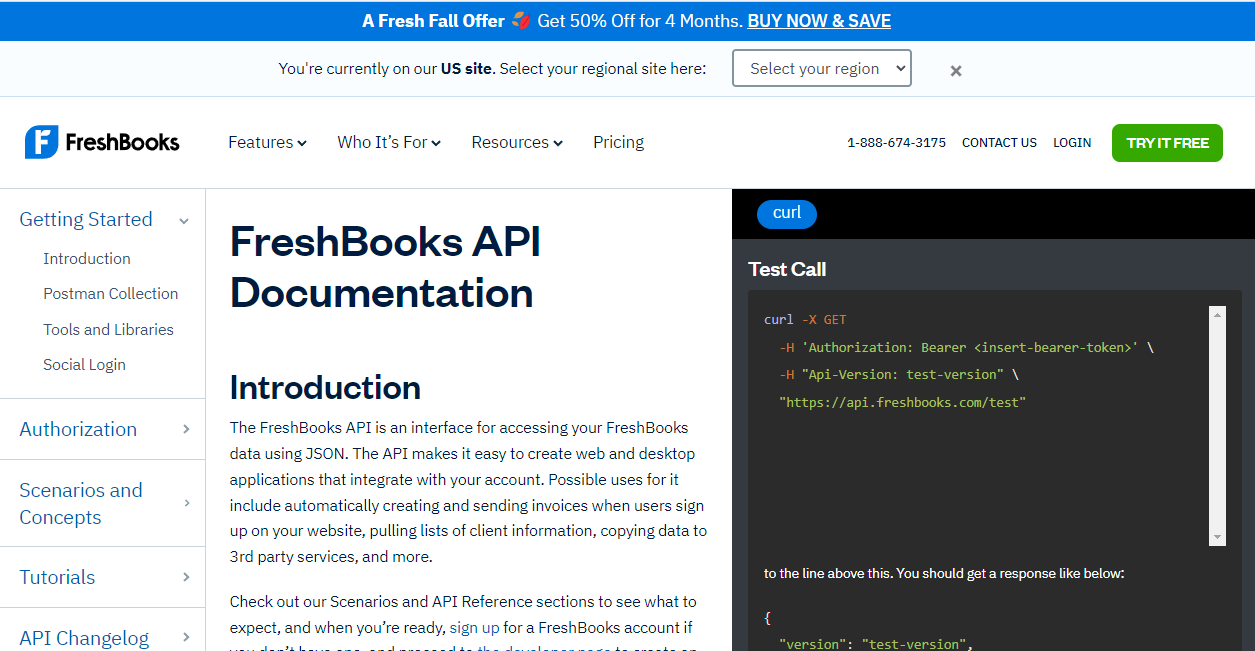The image size is (1255, 651).
Task: Open the LOGIN link
Action: point(1071,143)
